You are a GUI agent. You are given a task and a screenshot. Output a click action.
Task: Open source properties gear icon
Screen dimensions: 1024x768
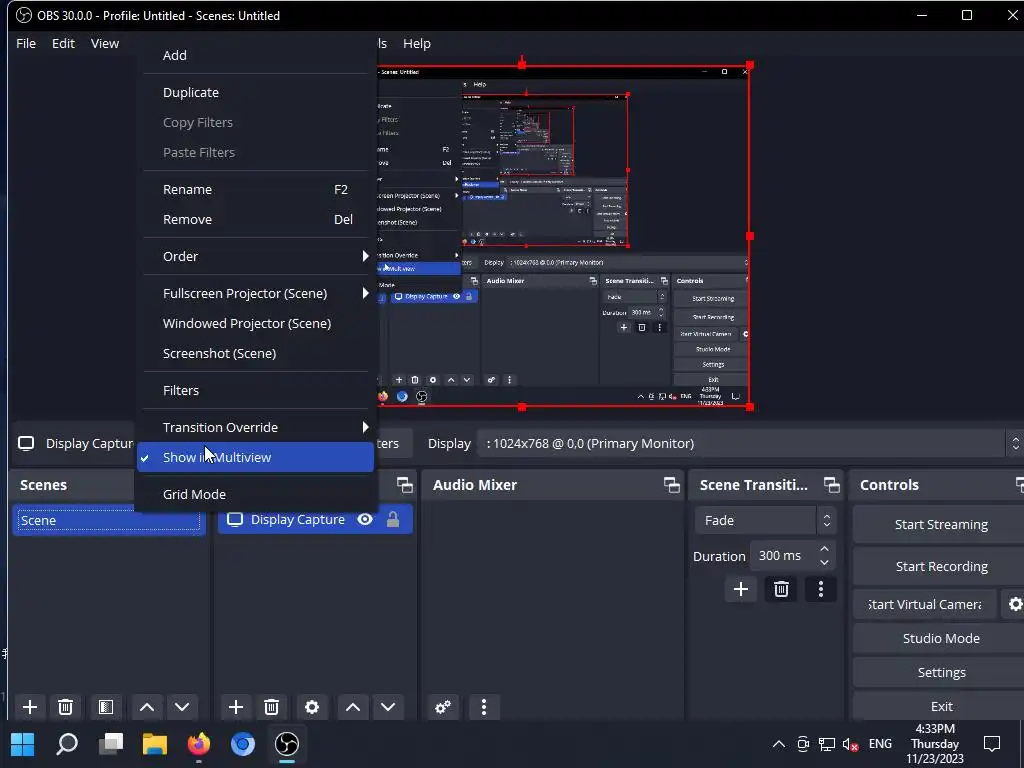pos(312,707)
